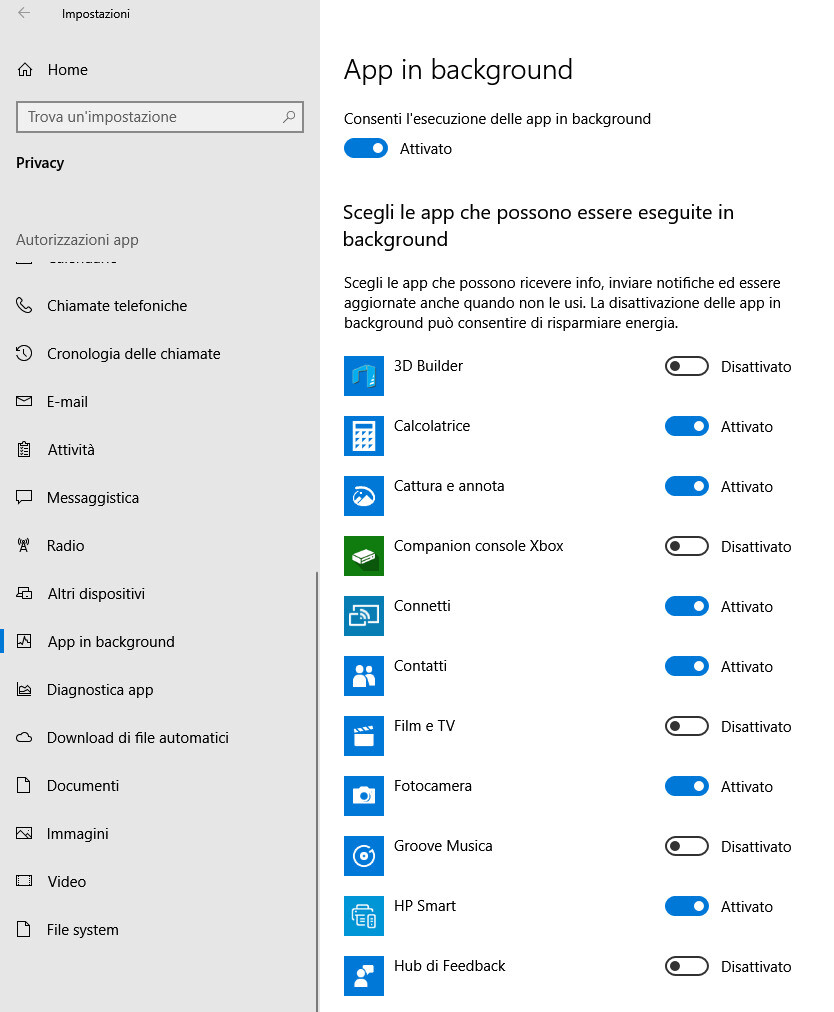Viewport: 834px width, 1012px height.
Task: Click the Film e TV app icon
Action: (x=363, y=736)
